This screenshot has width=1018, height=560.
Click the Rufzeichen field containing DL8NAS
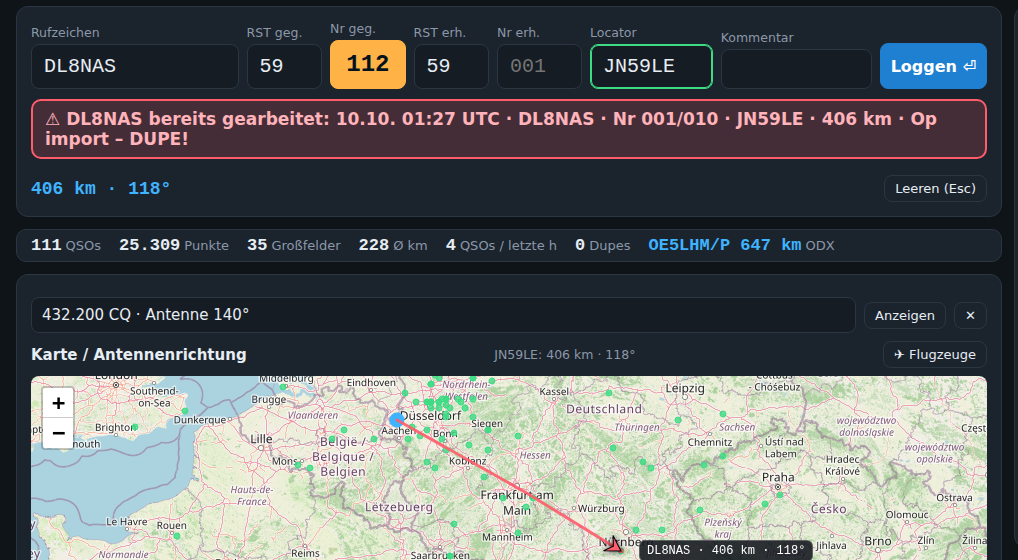tap(134, 66)
